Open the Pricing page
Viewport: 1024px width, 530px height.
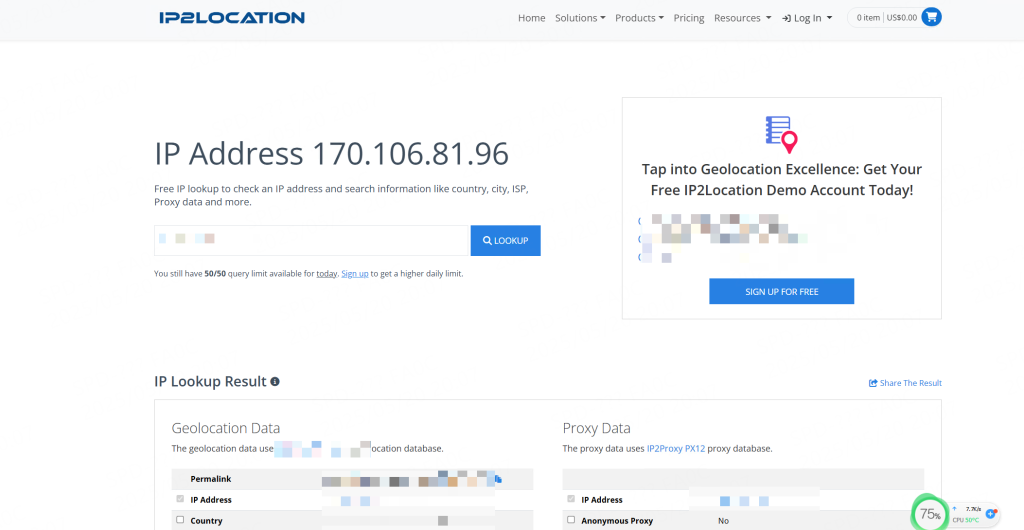coord(688,18)
